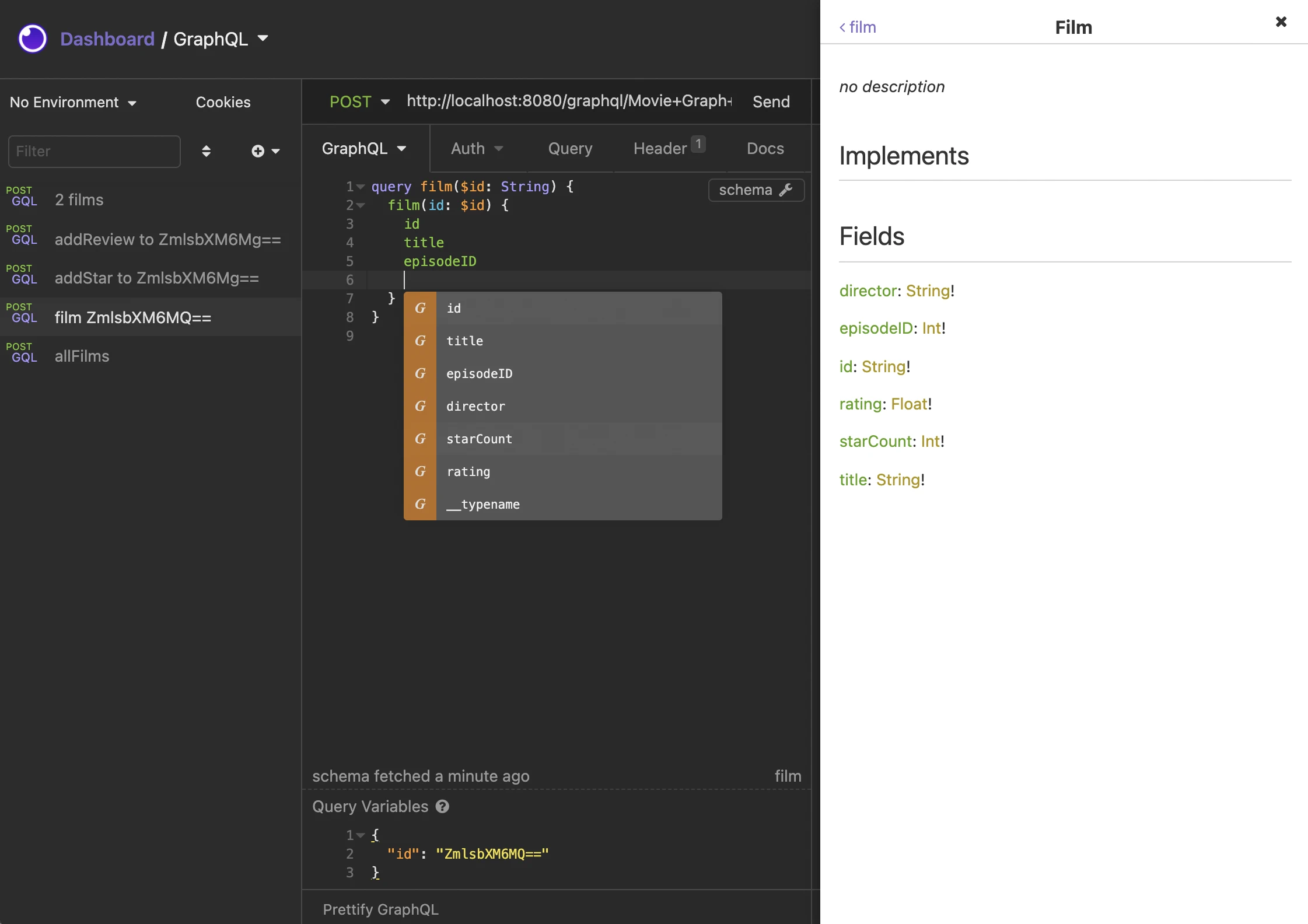Click in the Filter input field

click(95, 152)
